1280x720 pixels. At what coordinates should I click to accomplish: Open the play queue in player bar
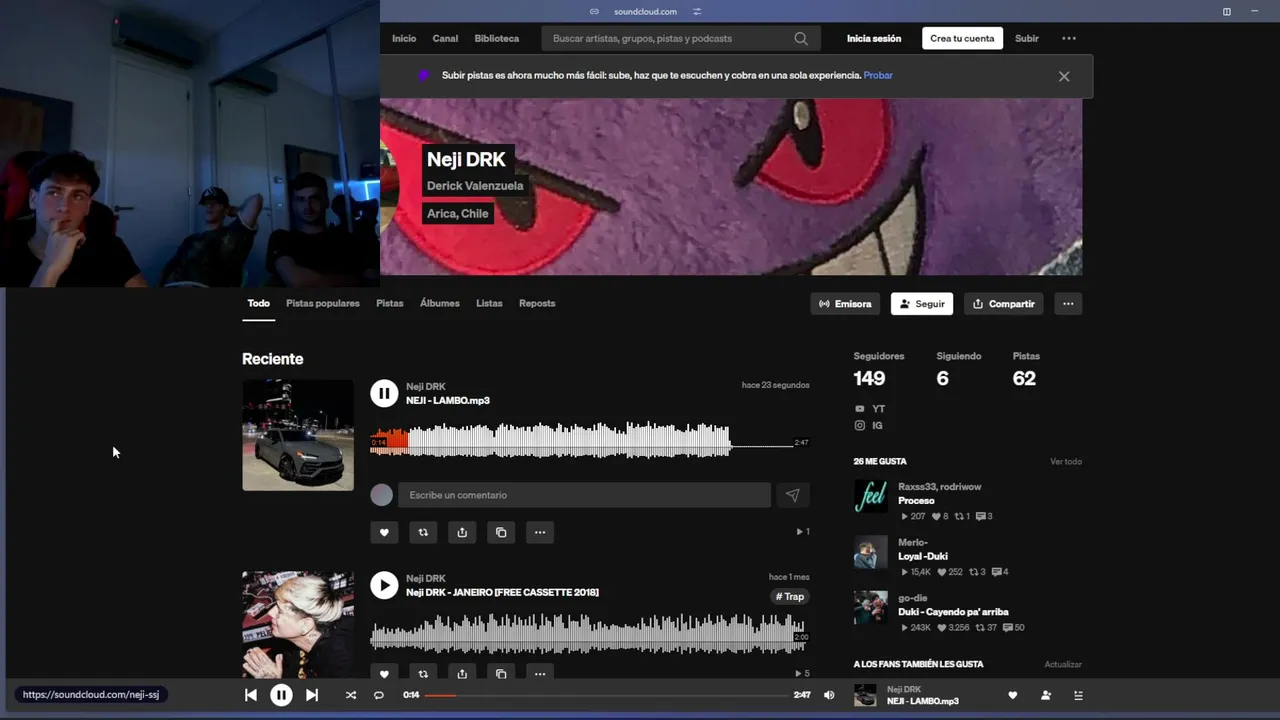(x=1078, y=695)
